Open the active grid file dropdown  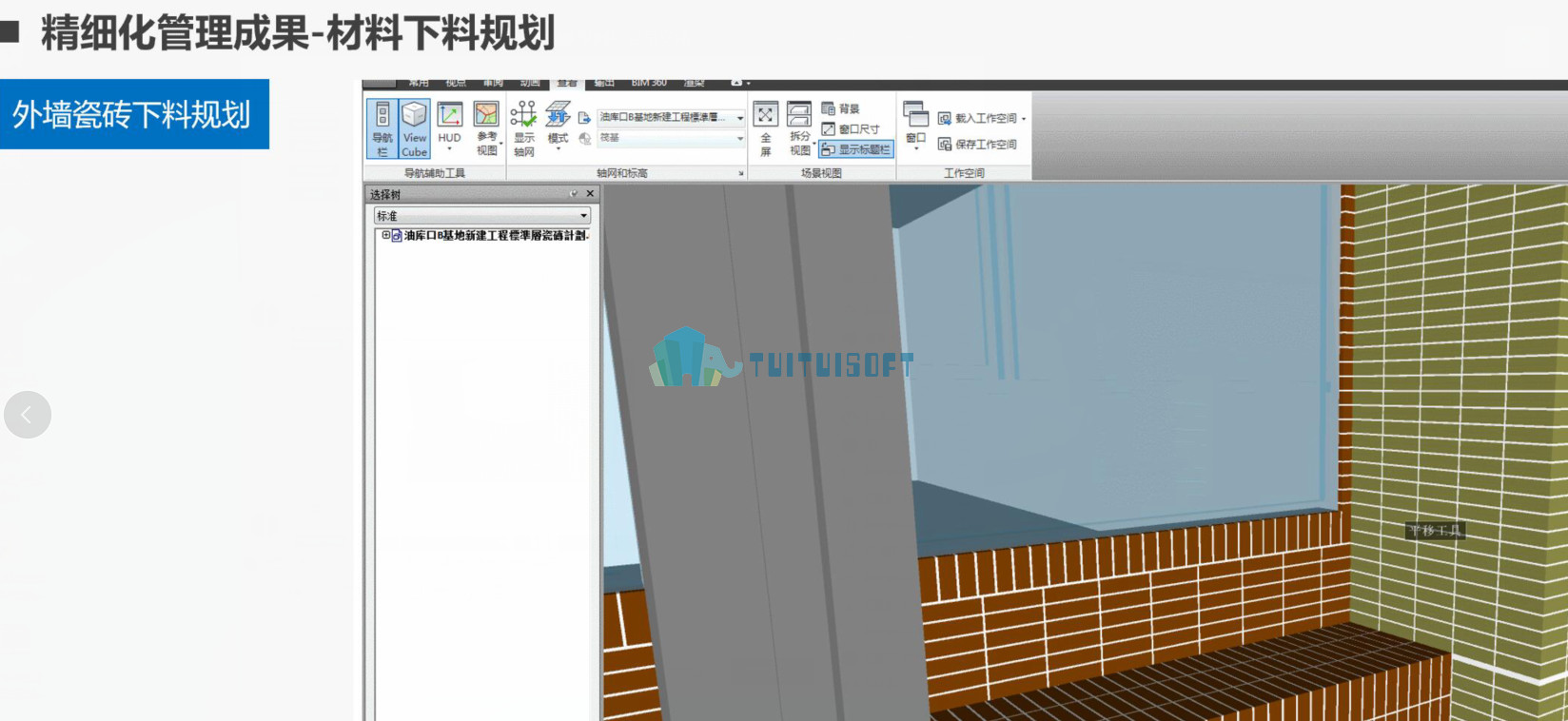click(x=672, y=118)
